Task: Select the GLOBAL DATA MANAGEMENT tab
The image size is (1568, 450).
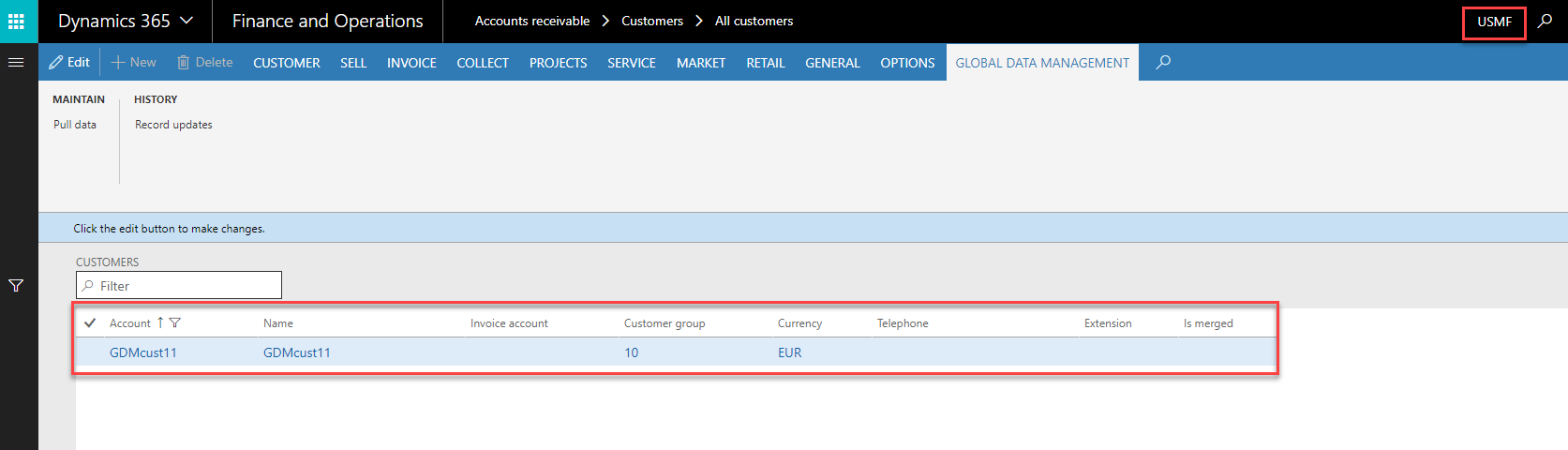Action: coord(1042,63)
